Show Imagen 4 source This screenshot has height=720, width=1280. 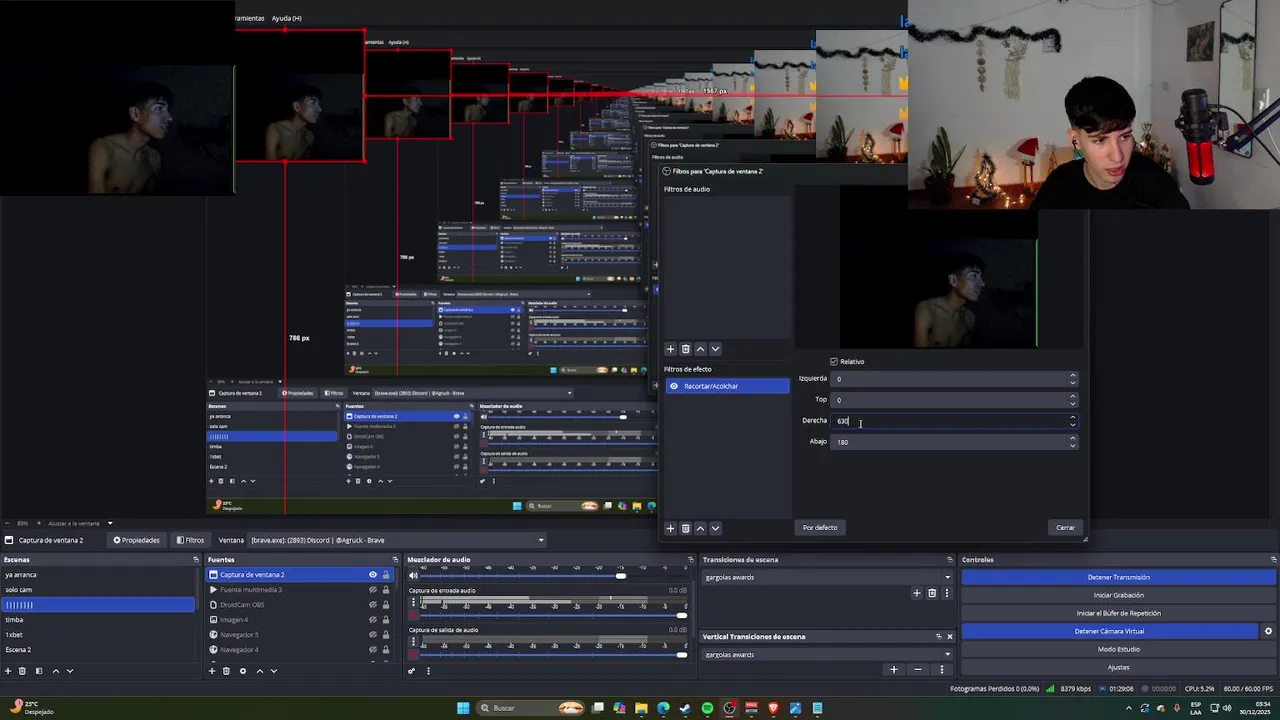pos(373,620)
